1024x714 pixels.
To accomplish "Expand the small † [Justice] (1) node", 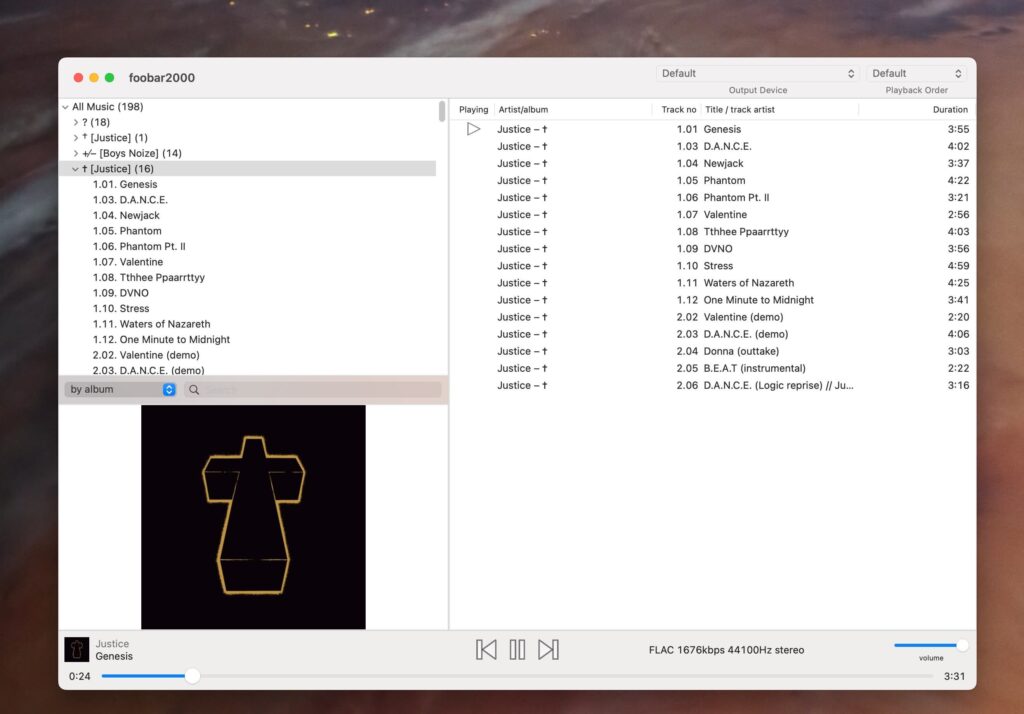I will coord(76,138).
